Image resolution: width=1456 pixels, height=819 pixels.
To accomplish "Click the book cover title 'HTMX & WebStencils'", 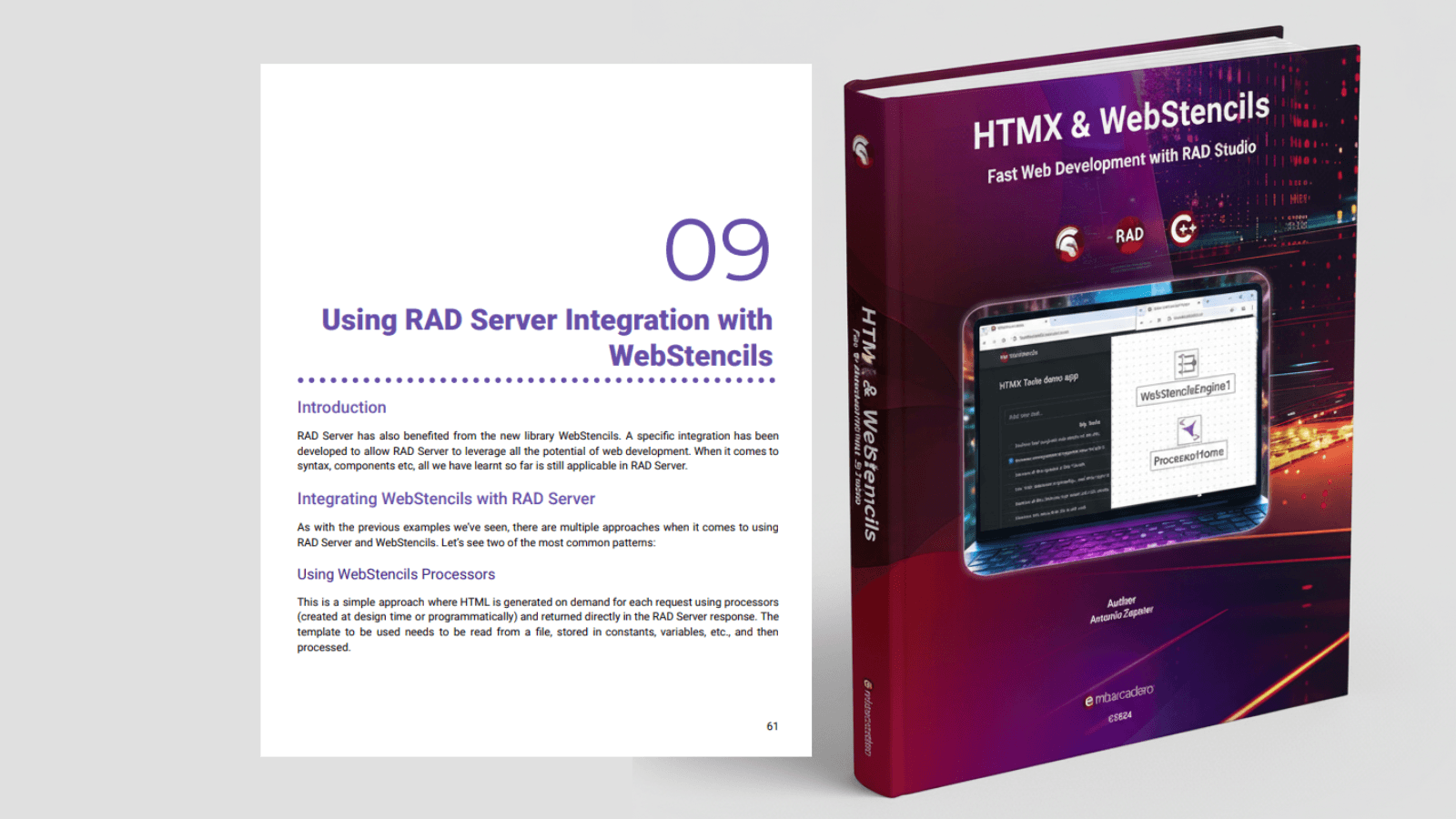I will [1121, 121].
